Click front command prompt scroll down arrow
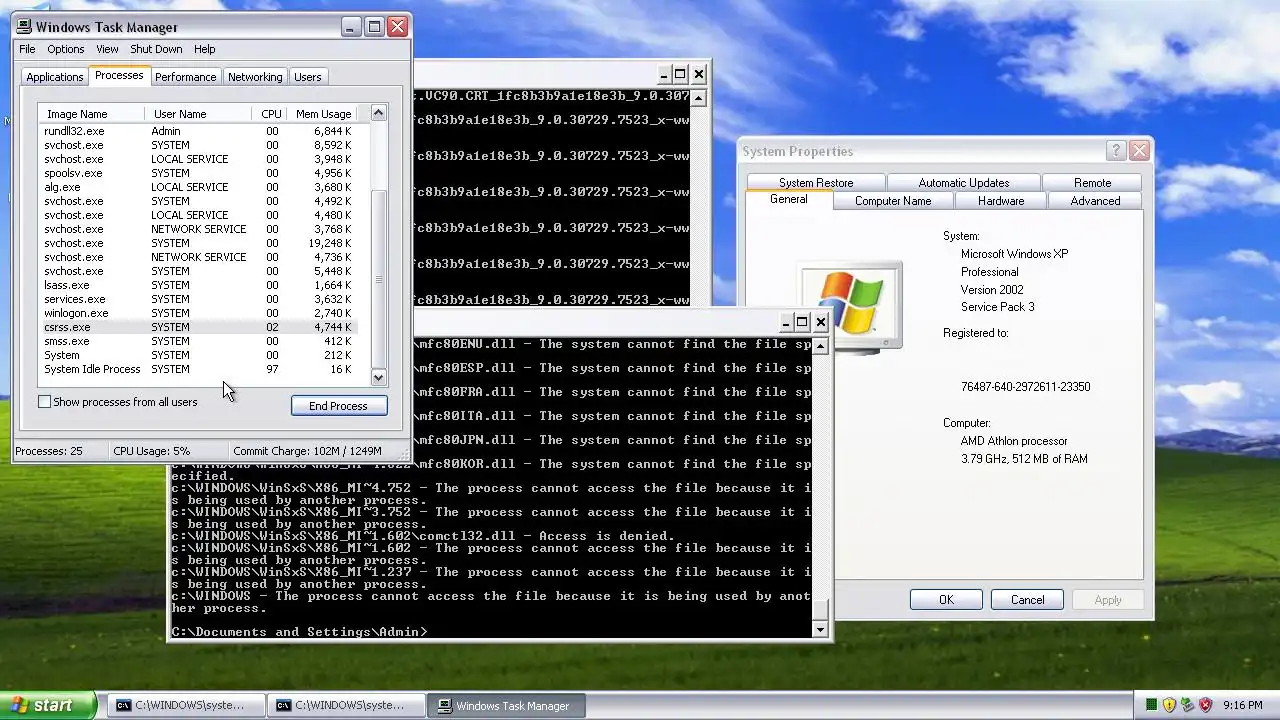This screenshot has height=720, width=1280. click(x=821, y=630)
